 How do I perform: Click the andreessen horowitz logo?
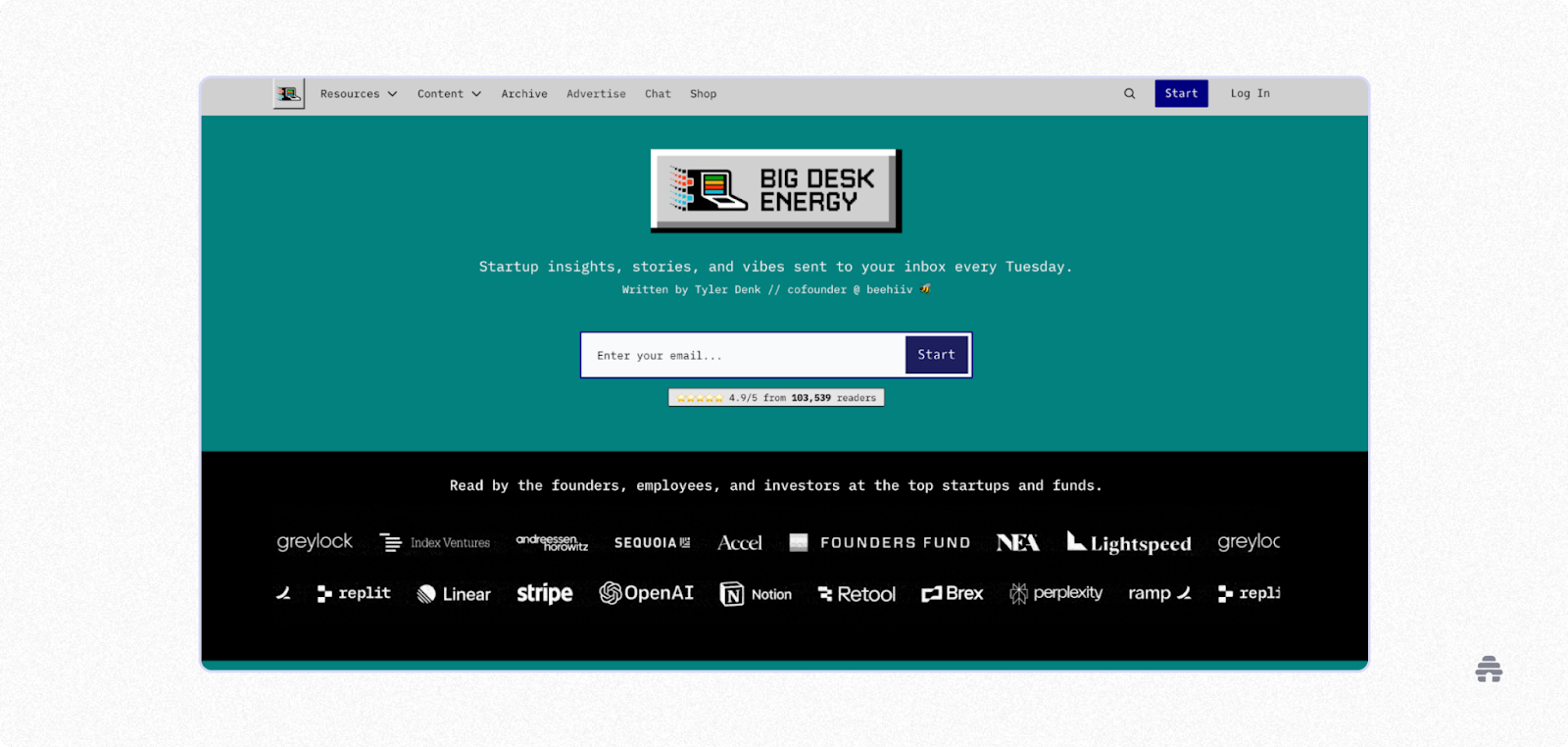pos(552,542)
